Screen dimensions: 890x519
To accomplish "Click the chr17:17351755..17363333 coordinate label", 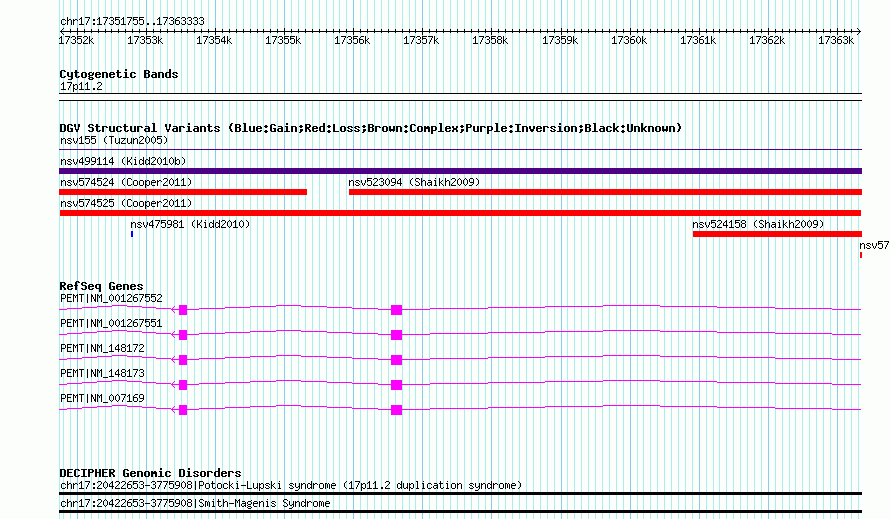I will click(x=132, y=22).
